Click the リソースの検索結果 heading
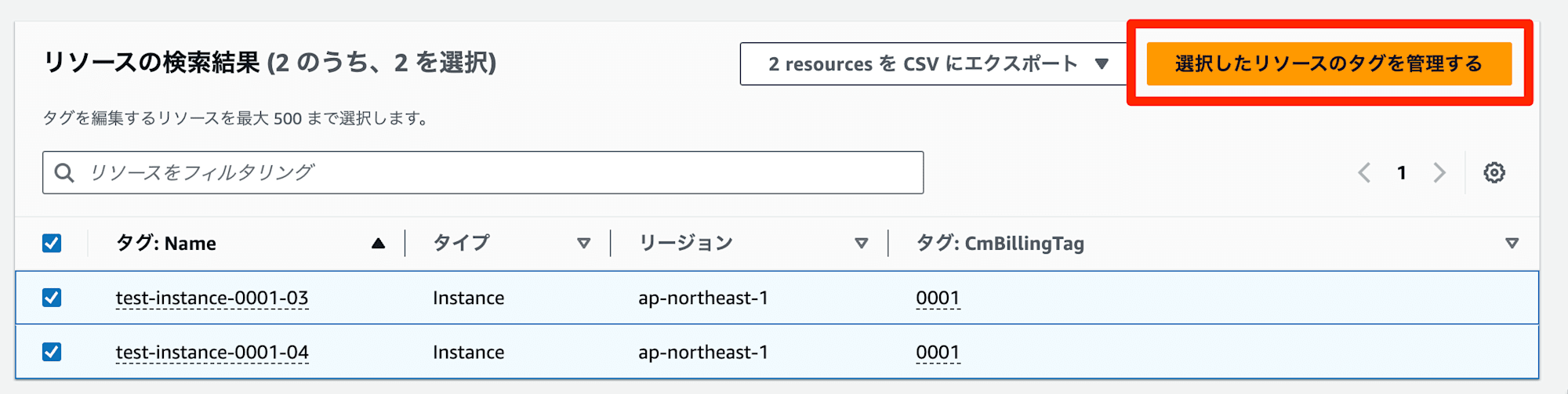 [270, 62]
